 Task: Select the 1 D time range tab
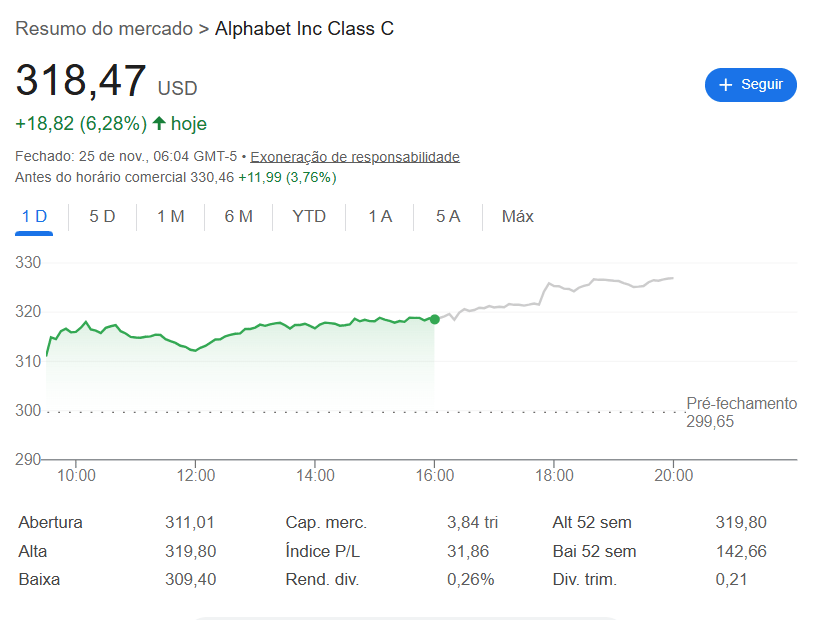pos(34,216)
